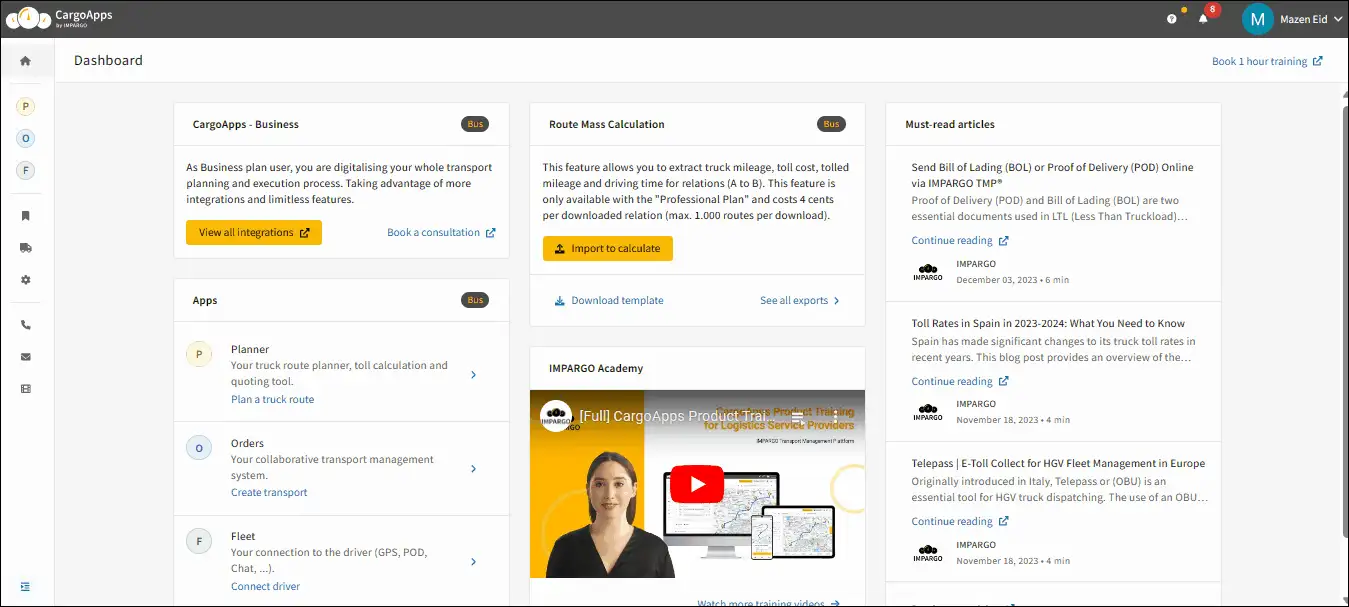Continue reading the Bill of Lading article
This screenshot has width=1349, height=607.
[x=960, y=240]
